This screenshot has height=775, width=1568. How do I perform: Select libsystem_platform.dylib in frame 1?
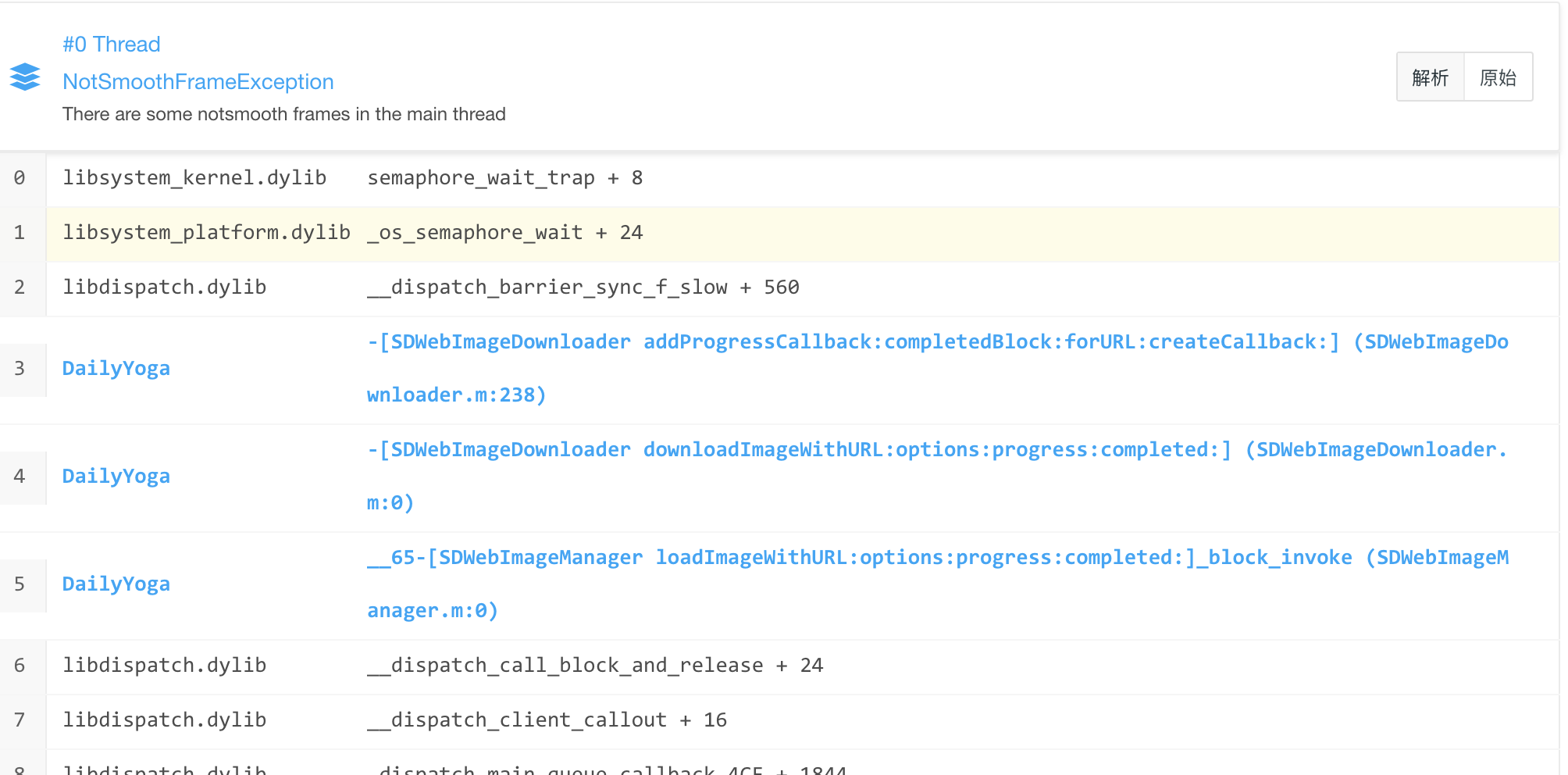point(206,233)
